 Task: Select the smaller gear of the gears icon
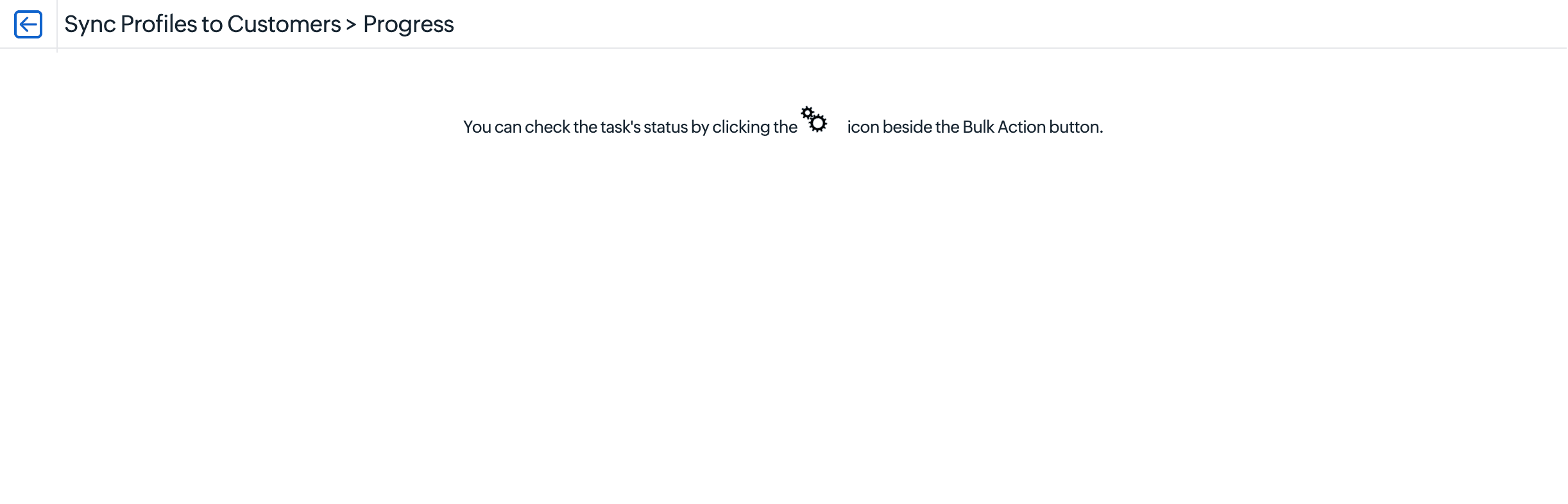click(807, 112)
